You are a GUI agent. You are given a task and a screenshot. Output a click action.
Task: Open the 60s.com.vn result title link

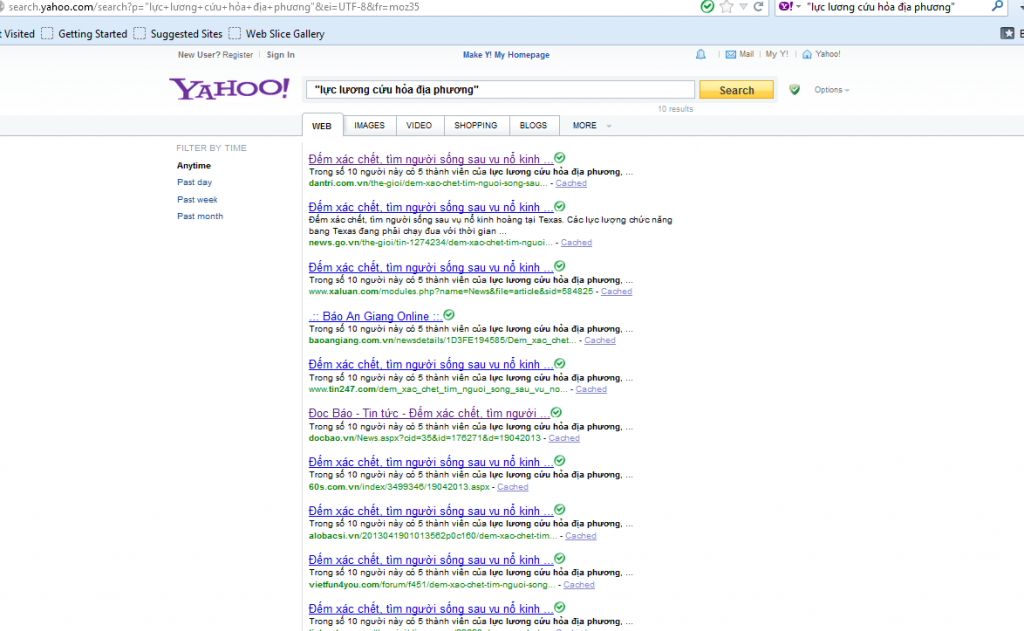pos(430,462)
